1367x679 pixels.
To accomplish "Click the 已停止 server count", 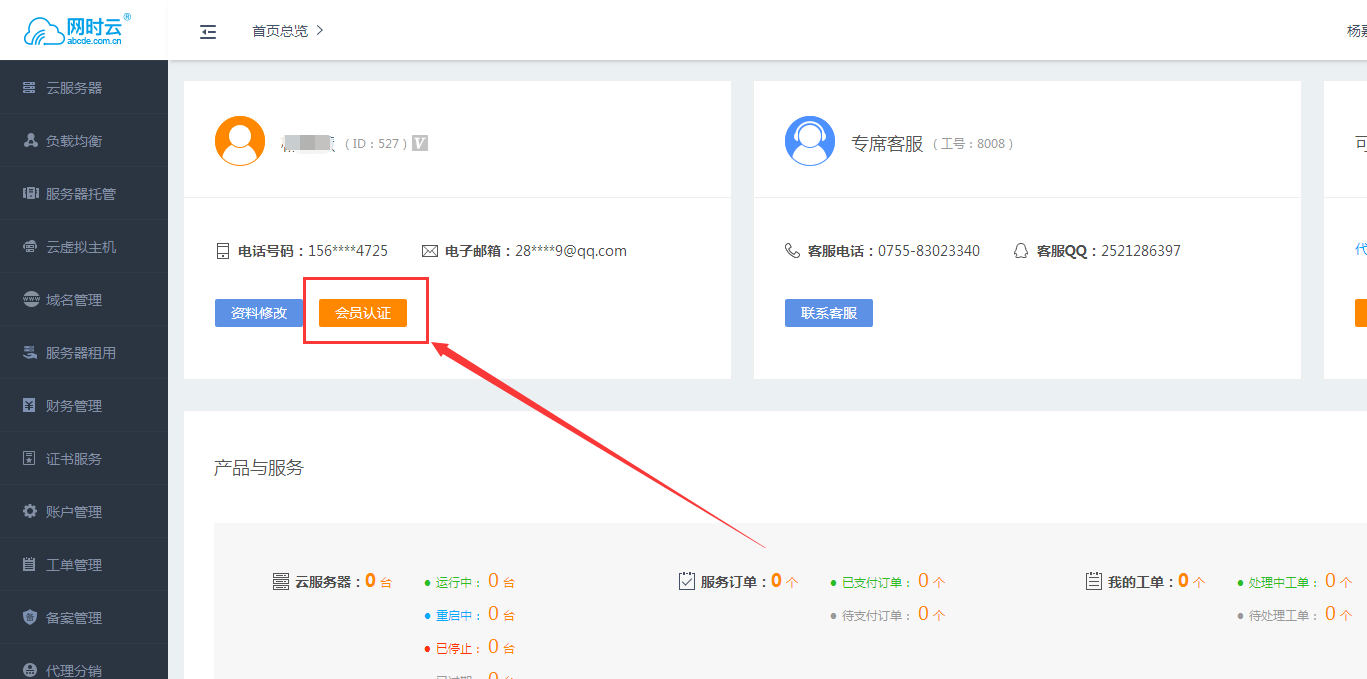I will click(x=493, y=647).
